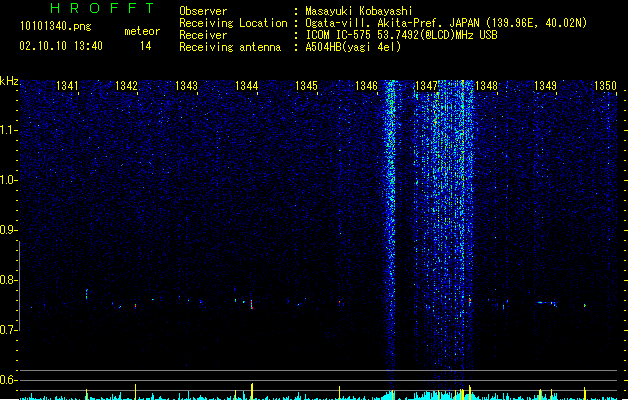The image size is (629, 400).
Task: Select the file name 10101340.png
Action: (x=56, y=26)
